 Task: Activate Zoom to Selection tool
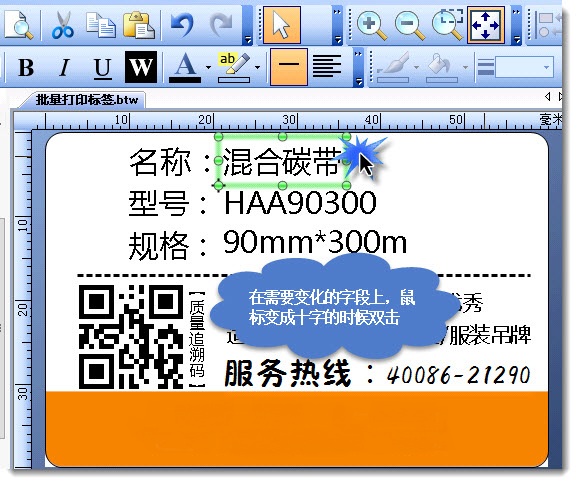click(x=447, y=25)
